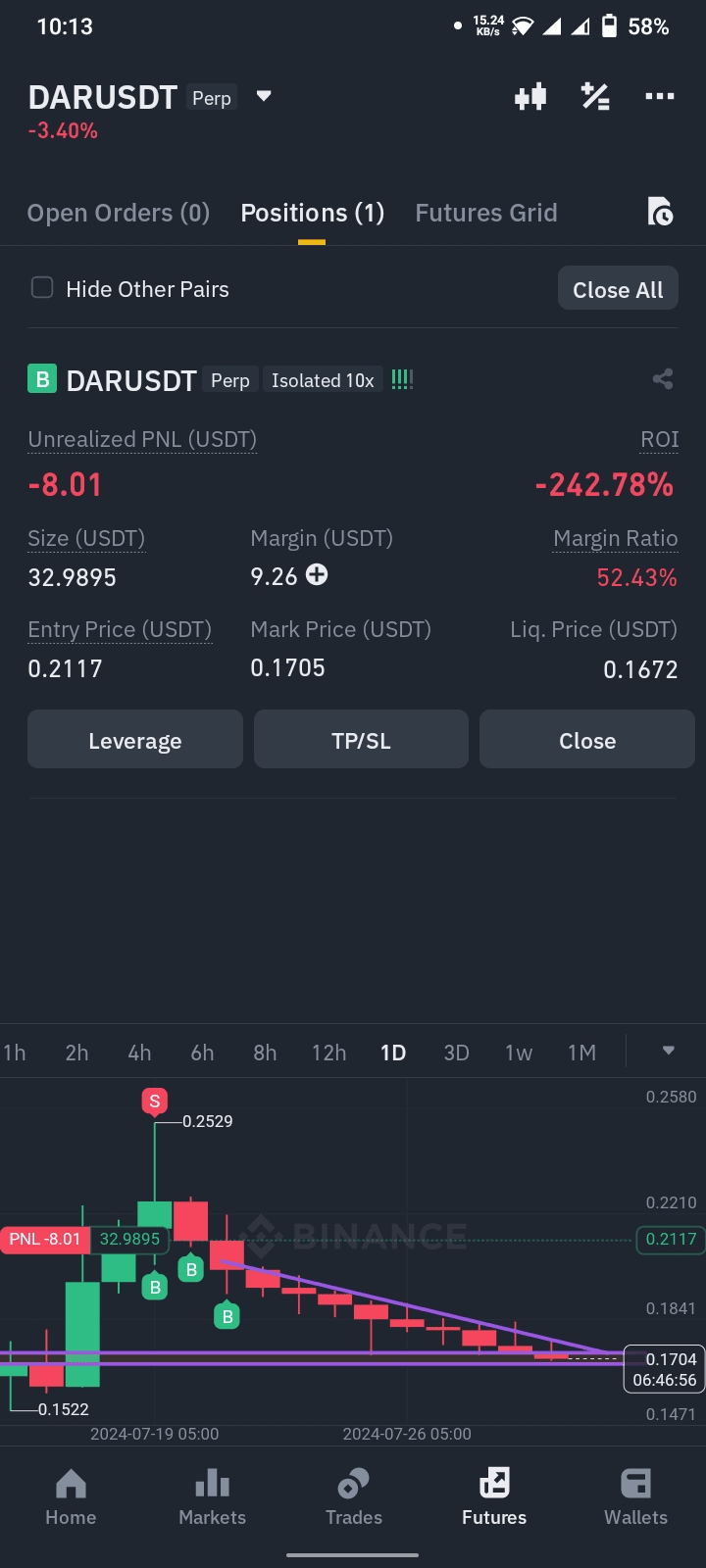Switch to the Futures Grid tab

(486, 213)
